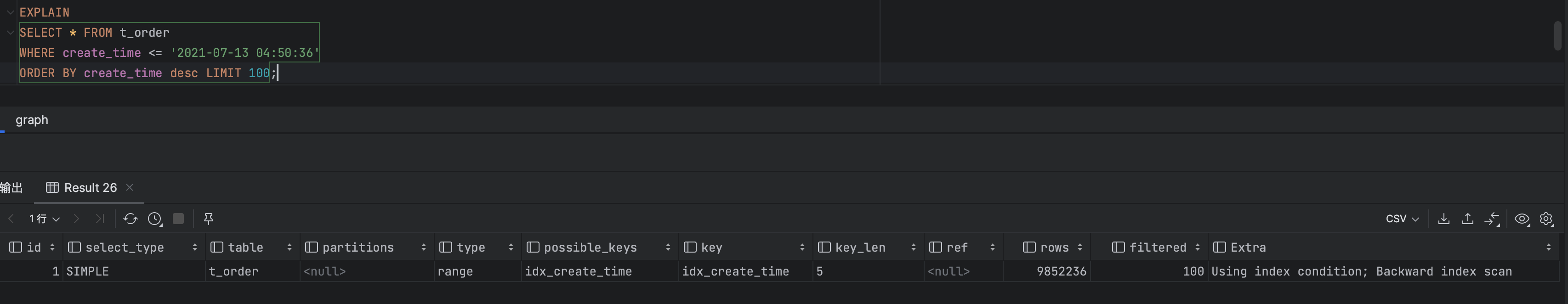Click the gray stop square icon

(x=178, y=219)
